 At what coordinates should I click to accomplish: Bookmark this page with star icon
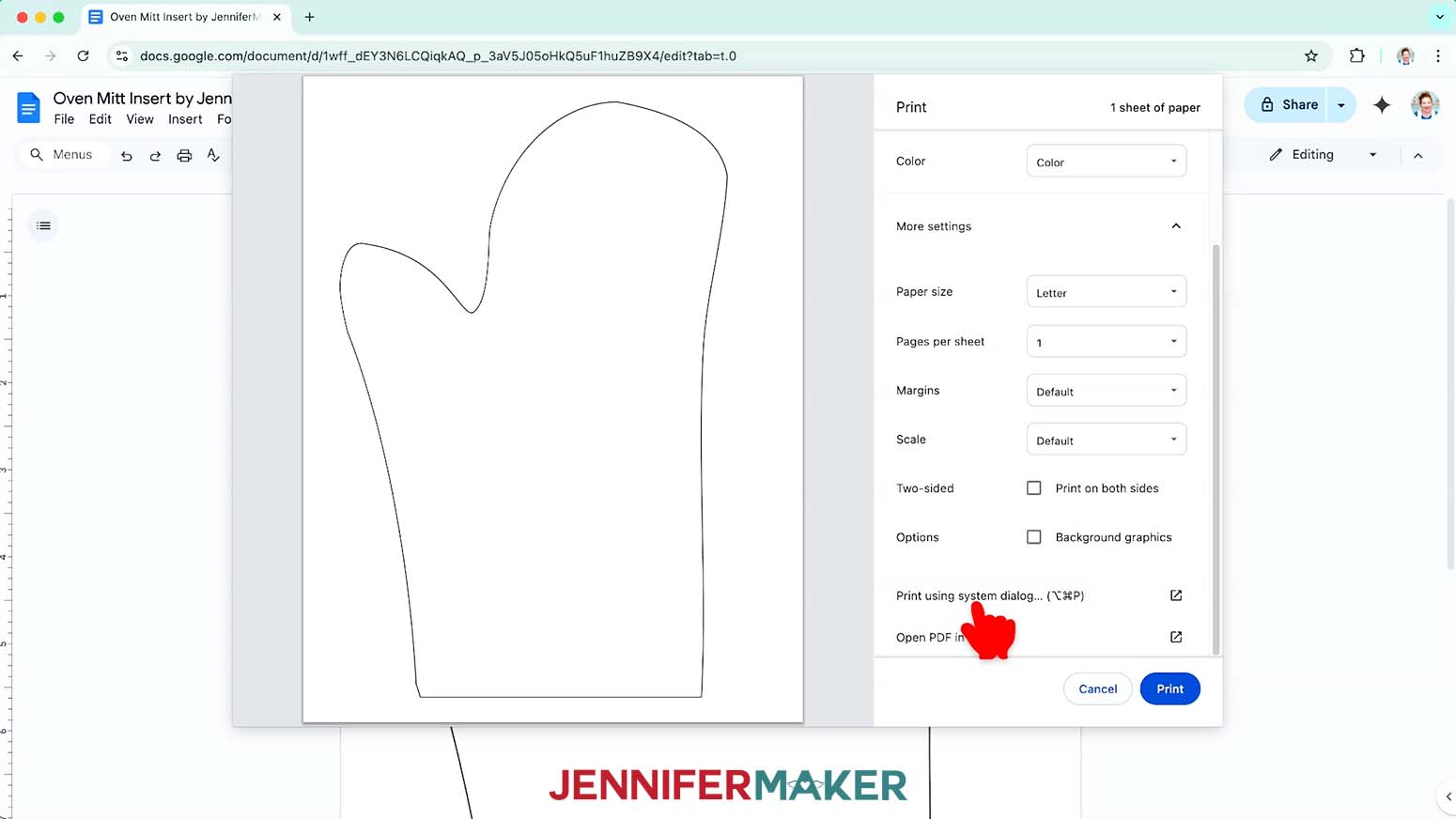click(x=1311, y=56)
